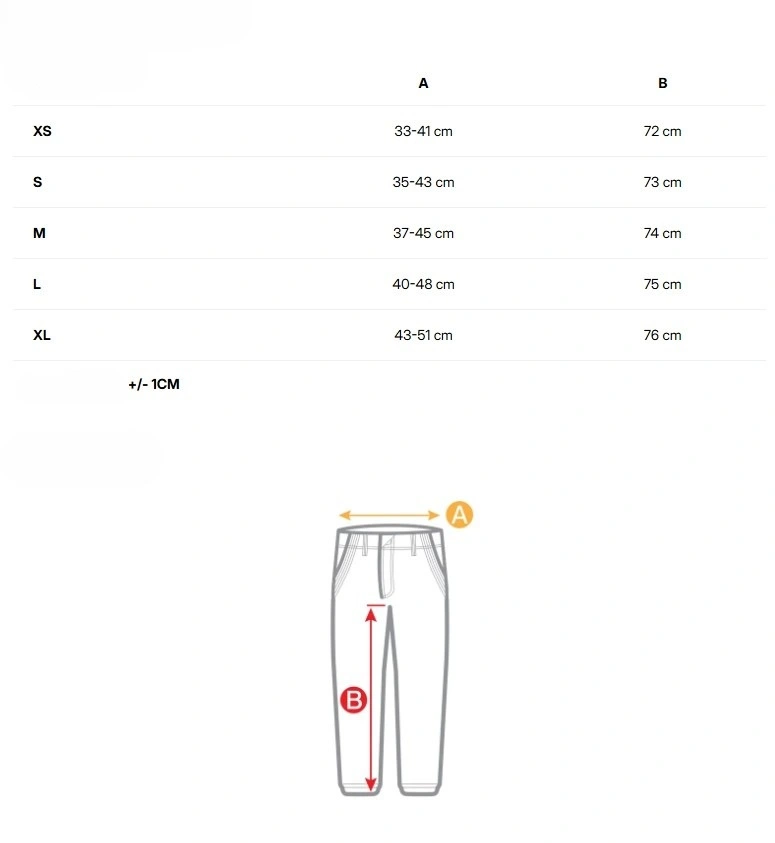Click the 35-43 cm waist value
The image size is (775, 843).
click(x=424, y=182)
